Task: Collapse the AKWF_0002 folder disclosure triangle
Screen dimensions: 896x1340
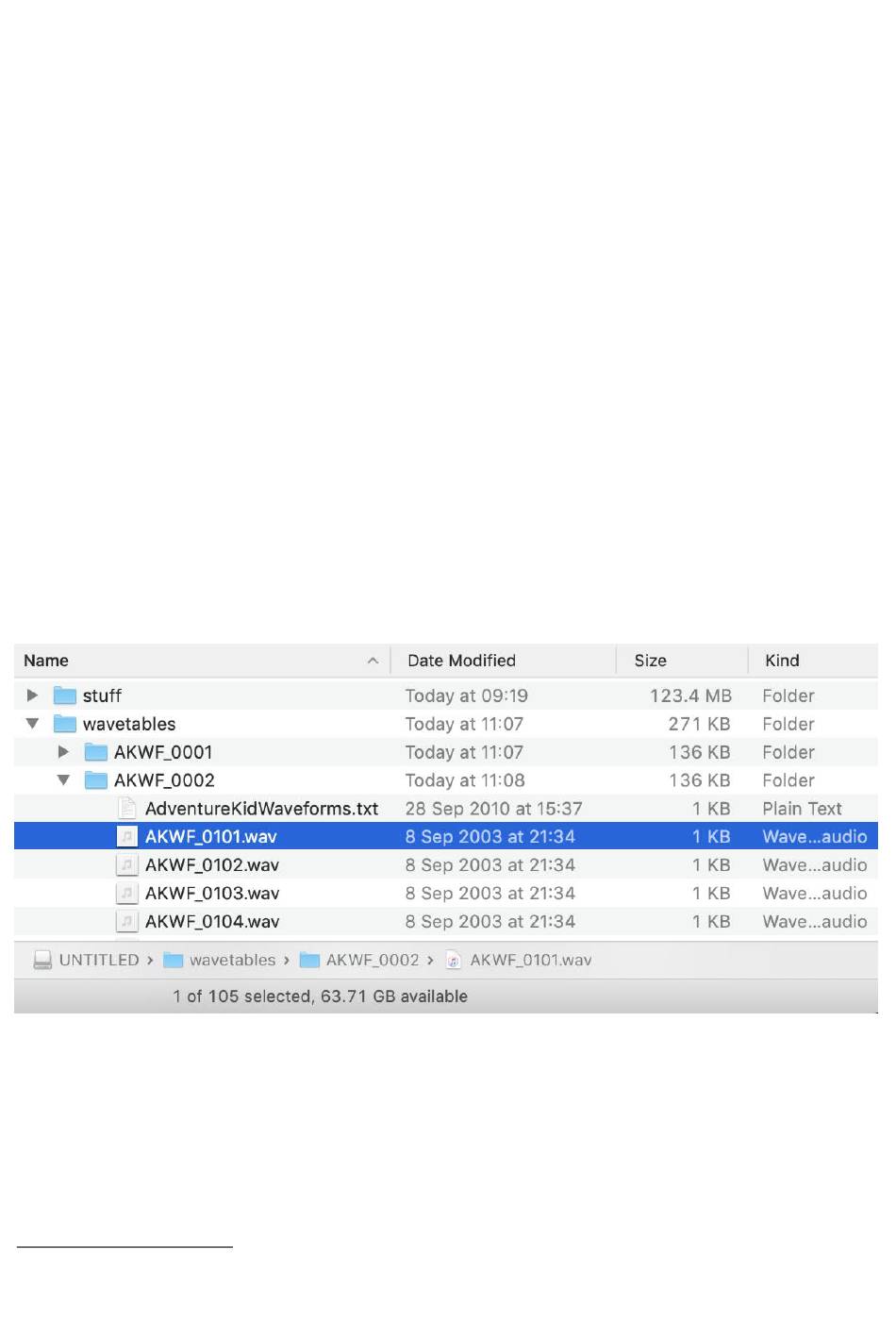Action: (x=63, y=780)
